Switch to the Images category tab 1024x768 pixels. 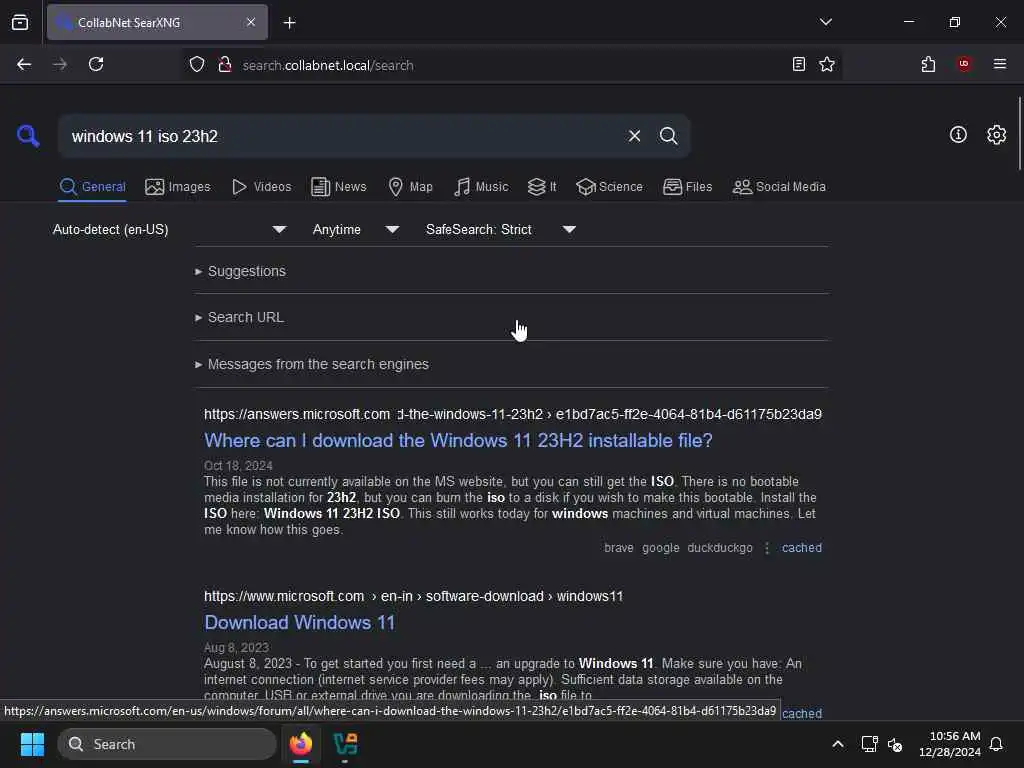coord(178,187)
